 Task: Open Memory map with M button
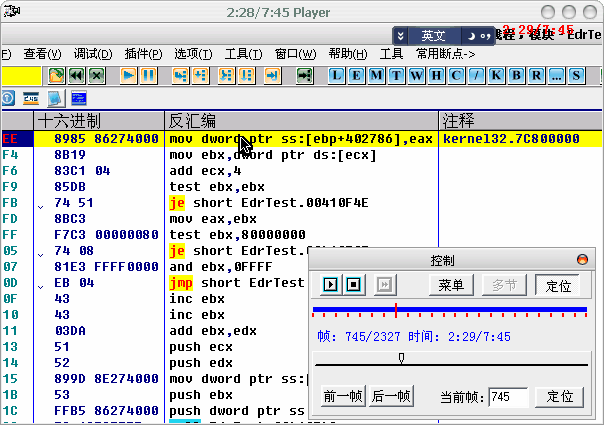pos(376,75)
